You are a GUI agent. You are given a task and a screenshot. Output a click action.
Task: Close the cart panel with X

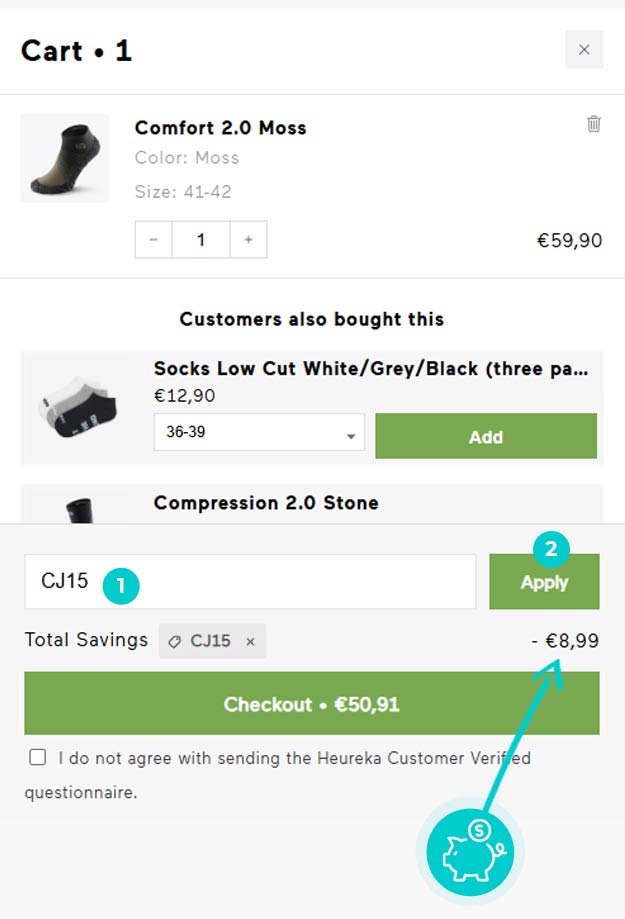[584, 50]
